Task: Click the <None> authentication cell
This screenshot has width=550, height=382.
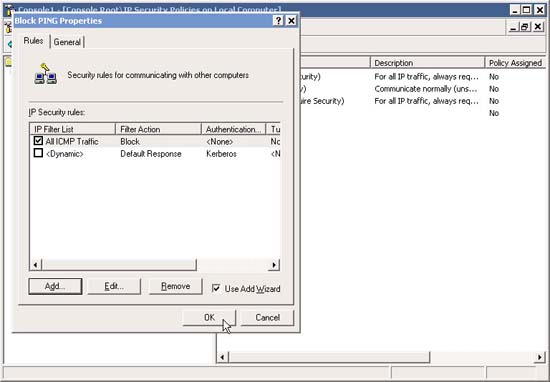Action: 220,141
